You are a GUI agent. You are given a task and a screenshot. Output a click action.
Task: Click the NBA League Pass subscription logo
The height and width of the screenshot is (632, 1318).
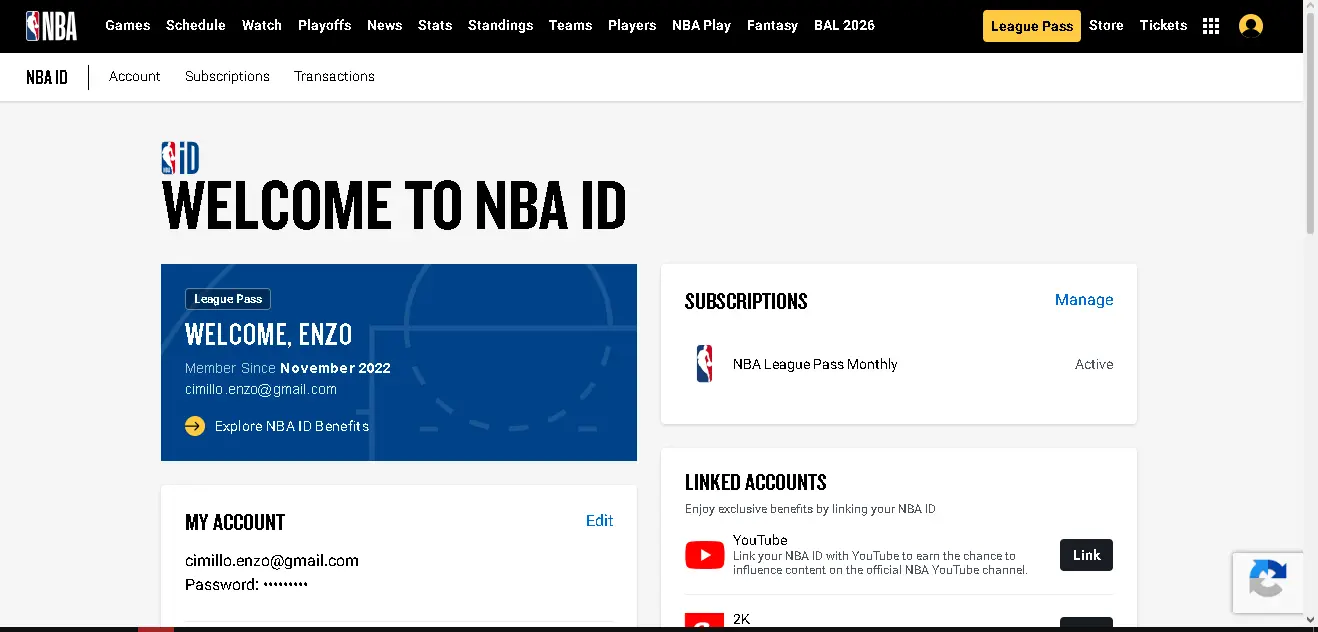705,364
